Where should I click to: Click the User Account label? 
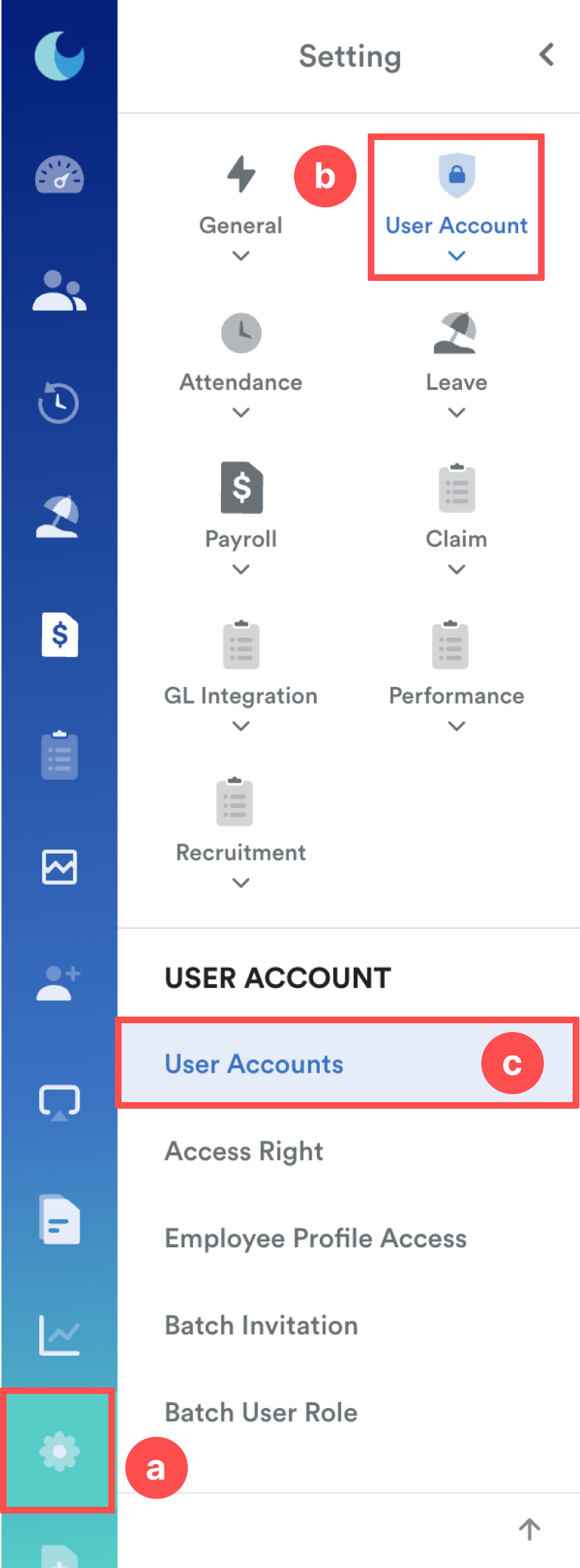[457, 226]
